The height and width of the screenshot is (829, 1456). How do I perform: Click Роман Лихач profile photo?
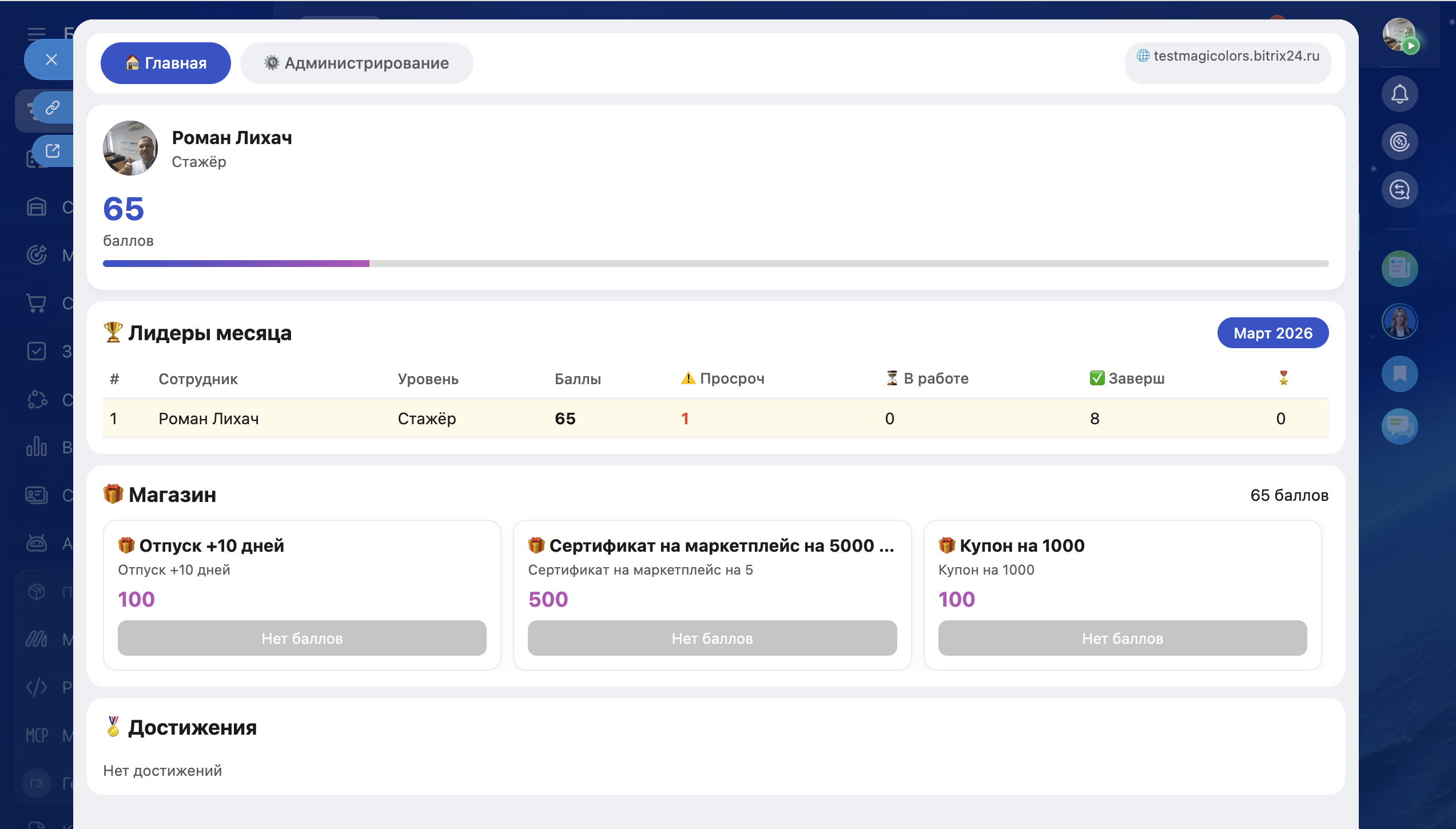coord(130,148)
